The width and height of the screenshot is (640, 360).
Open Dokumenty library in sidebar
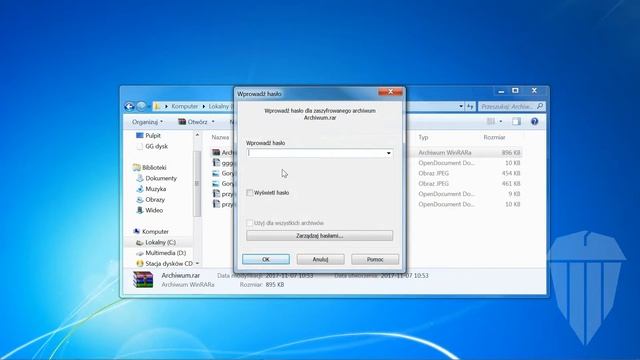[x=161, y=178]
